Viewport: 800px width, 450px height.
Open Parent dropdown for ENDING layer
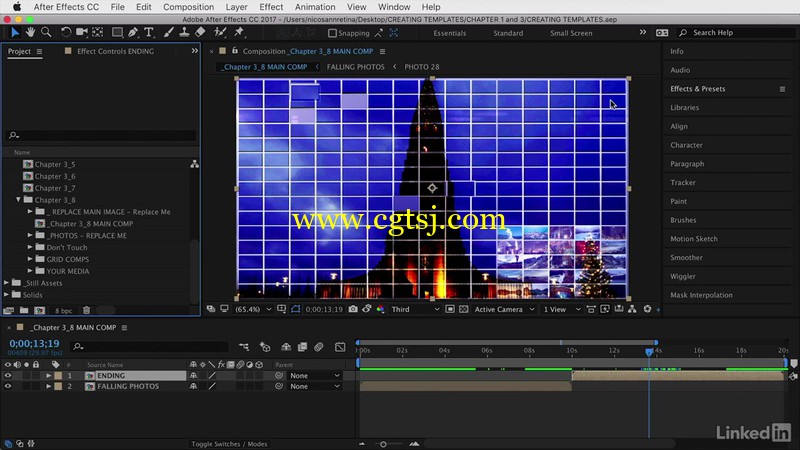pos(314,376)
